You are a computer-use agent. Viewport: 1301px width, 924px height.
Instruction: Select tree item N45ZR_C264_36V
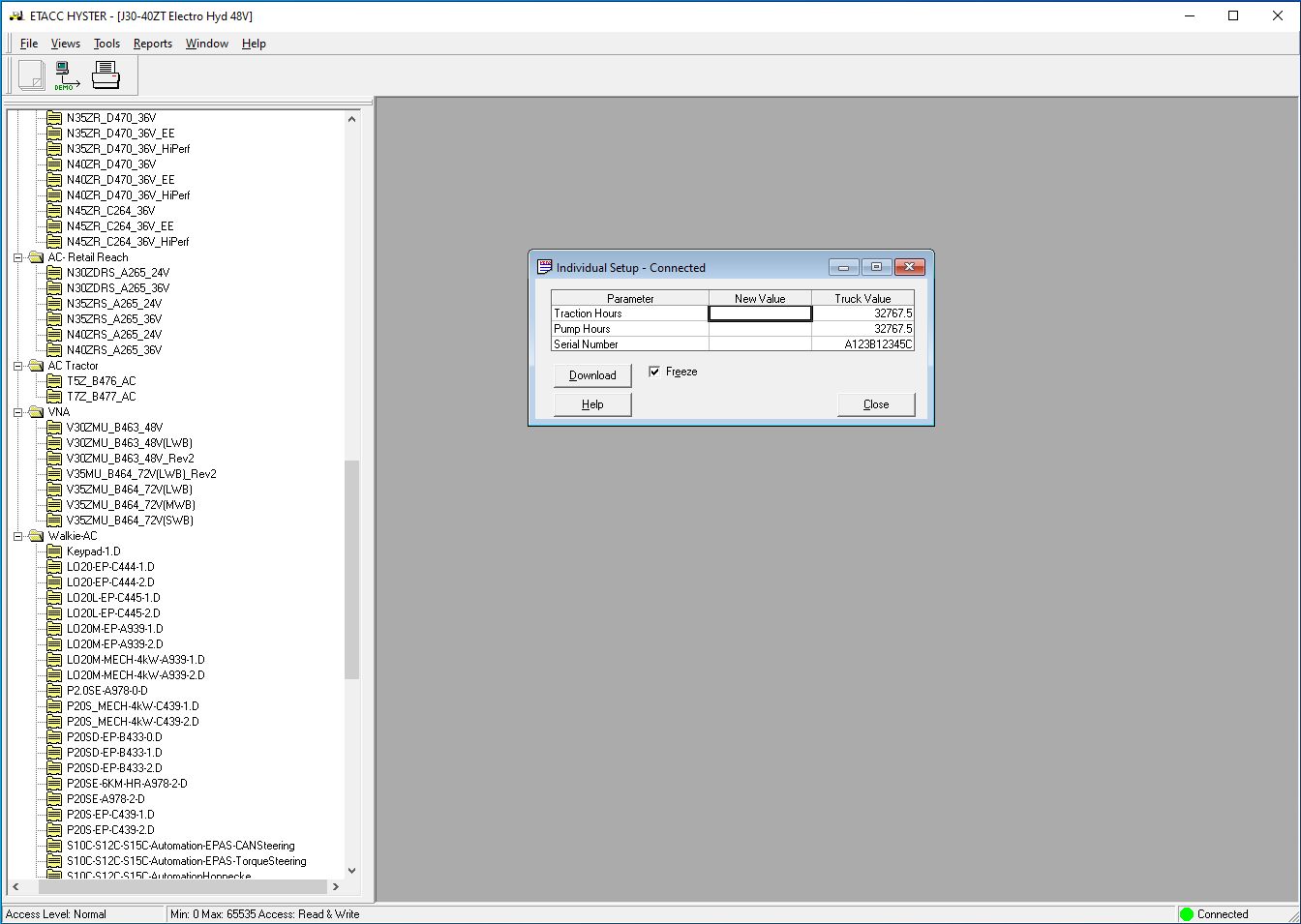coord(110,211)
